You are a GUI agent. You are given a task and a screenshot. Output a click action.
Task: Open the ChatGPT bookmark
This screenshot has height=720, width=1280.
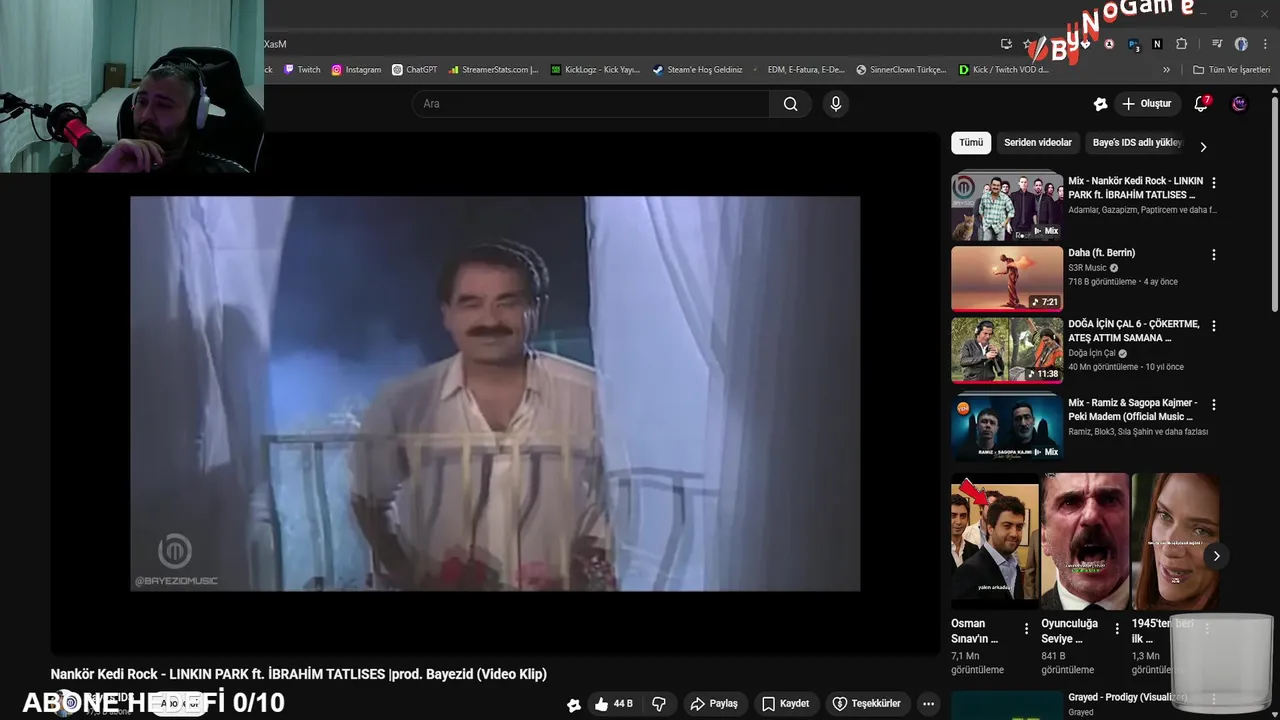(414, 70)
